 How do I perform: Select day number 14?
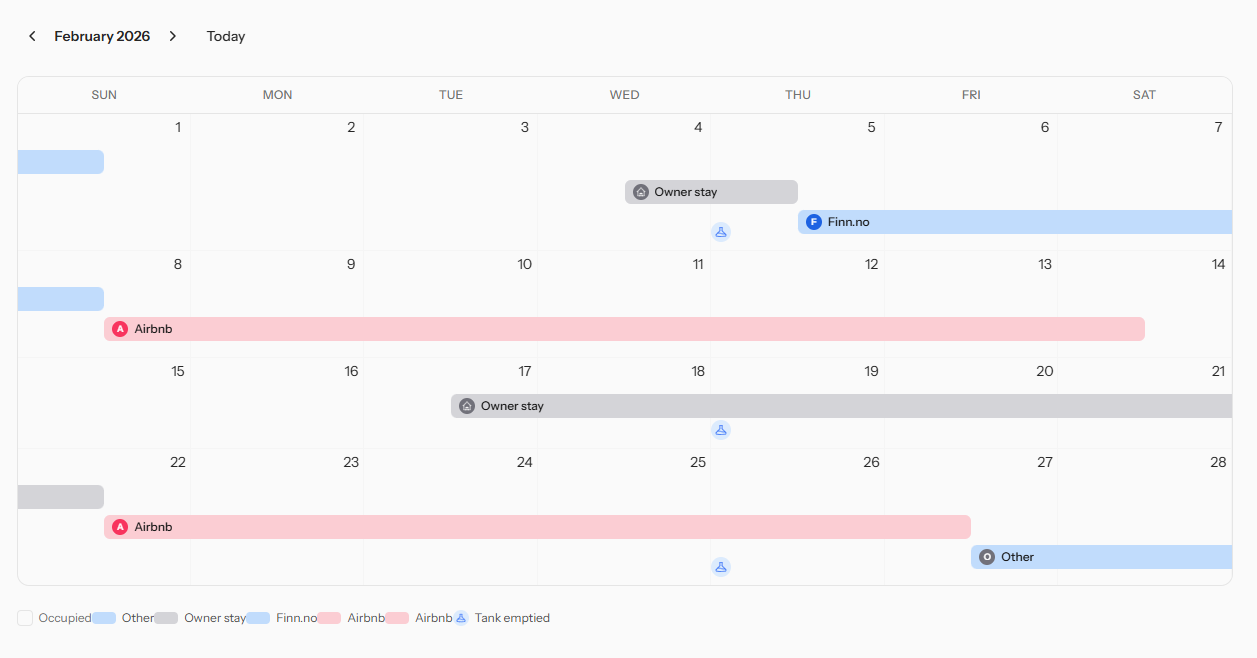(1218, 264)
